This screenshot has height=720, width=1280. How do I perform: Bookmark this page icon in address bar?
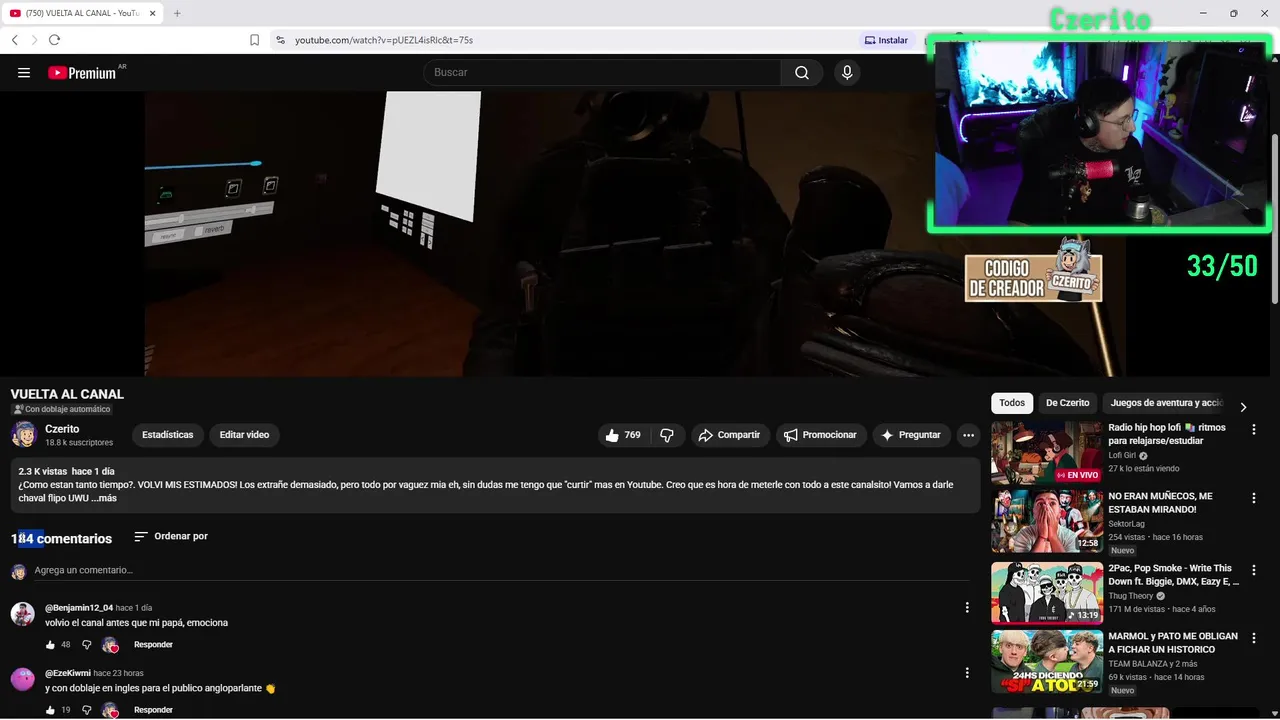click(x=254, y=40)
